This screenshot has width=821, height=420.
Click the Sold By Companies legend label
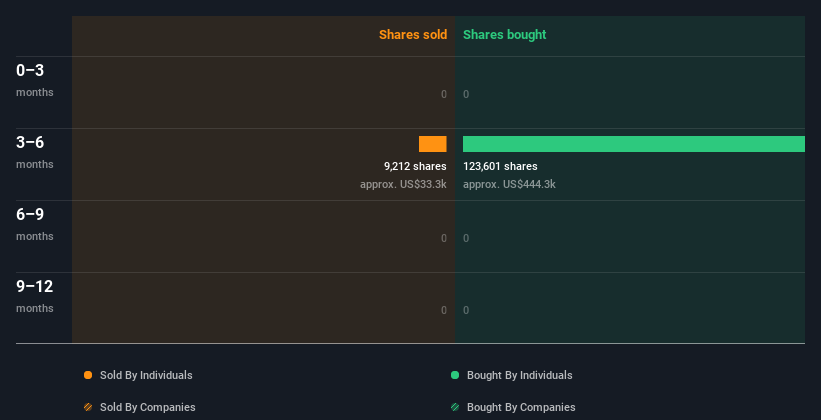pos(148,407)
